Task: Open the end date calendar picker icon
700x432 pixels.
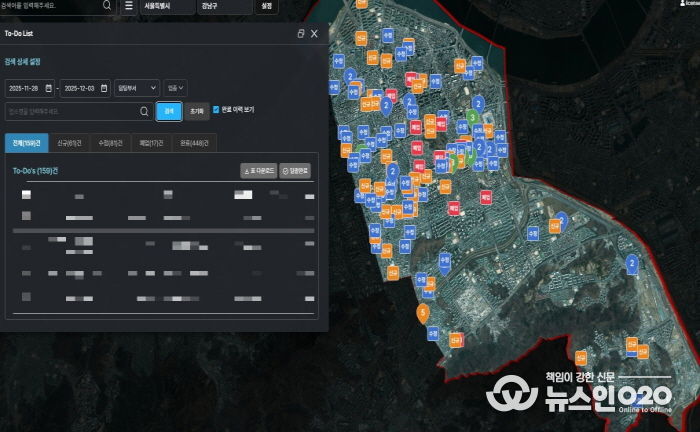Action: tap(103, 88)
